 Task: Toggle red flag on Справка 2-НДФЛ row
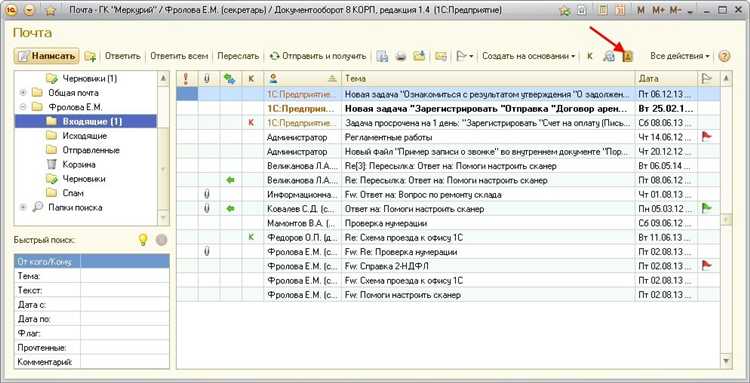pos(706,265)
